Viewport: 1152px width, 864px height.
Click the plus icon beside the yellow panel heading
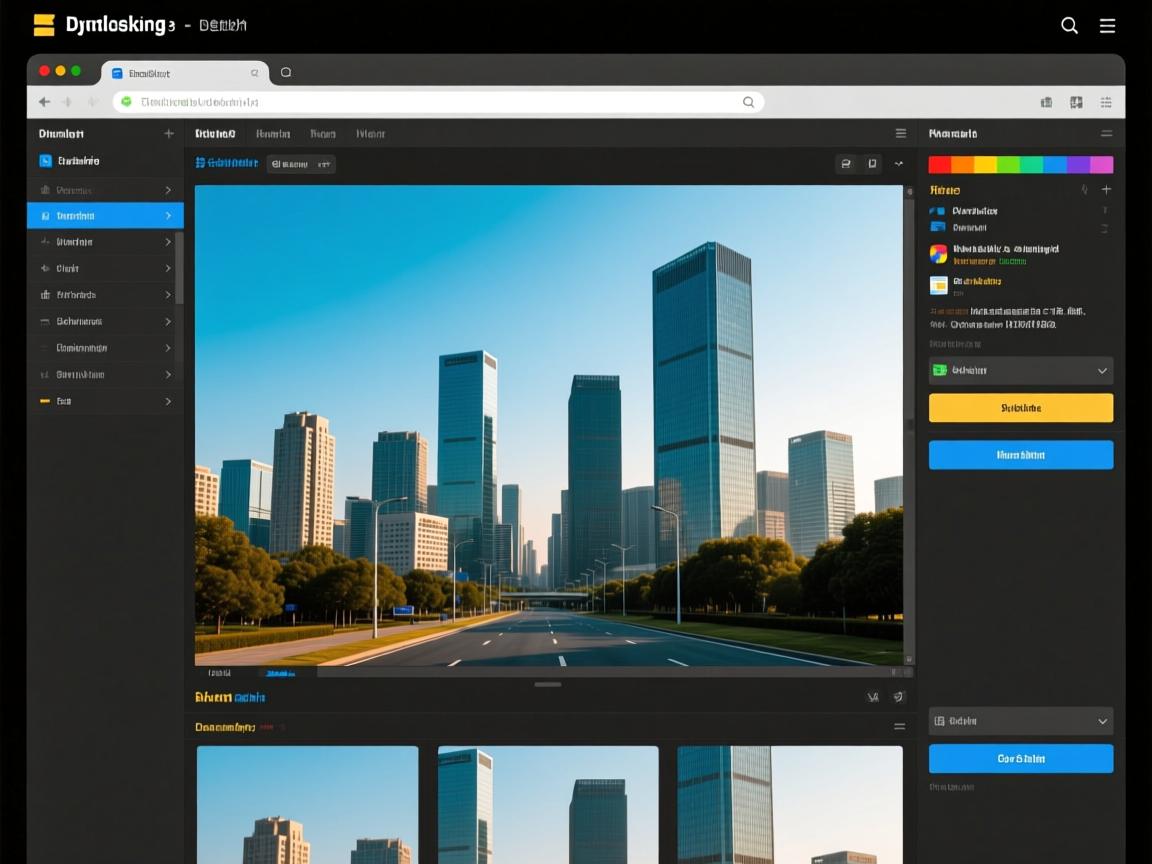click(x=1106, y=190)
